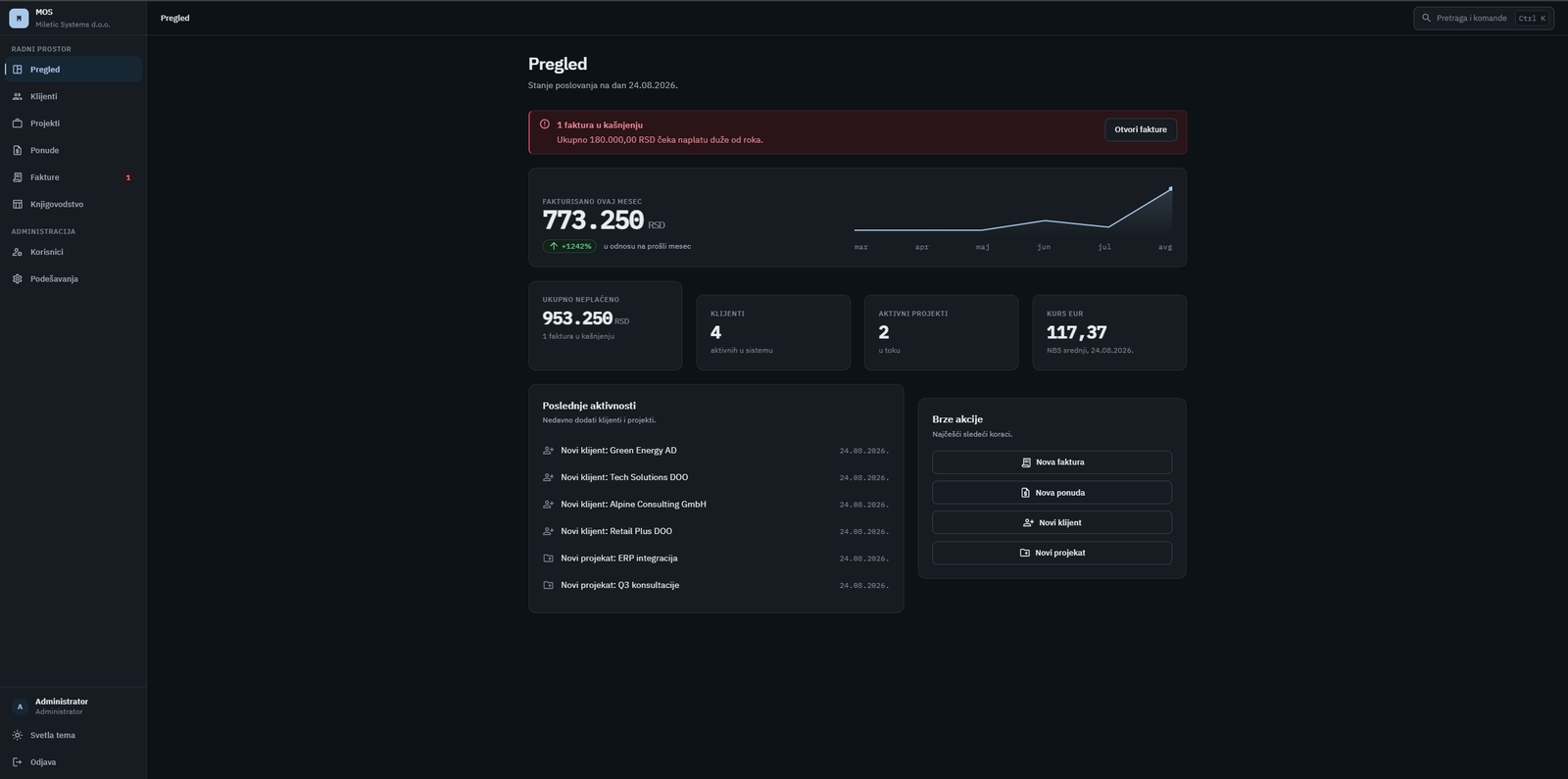1568x779 pixels.
Task: Open activity Novi projekat: ERP integracija
Action: (715, 559)
